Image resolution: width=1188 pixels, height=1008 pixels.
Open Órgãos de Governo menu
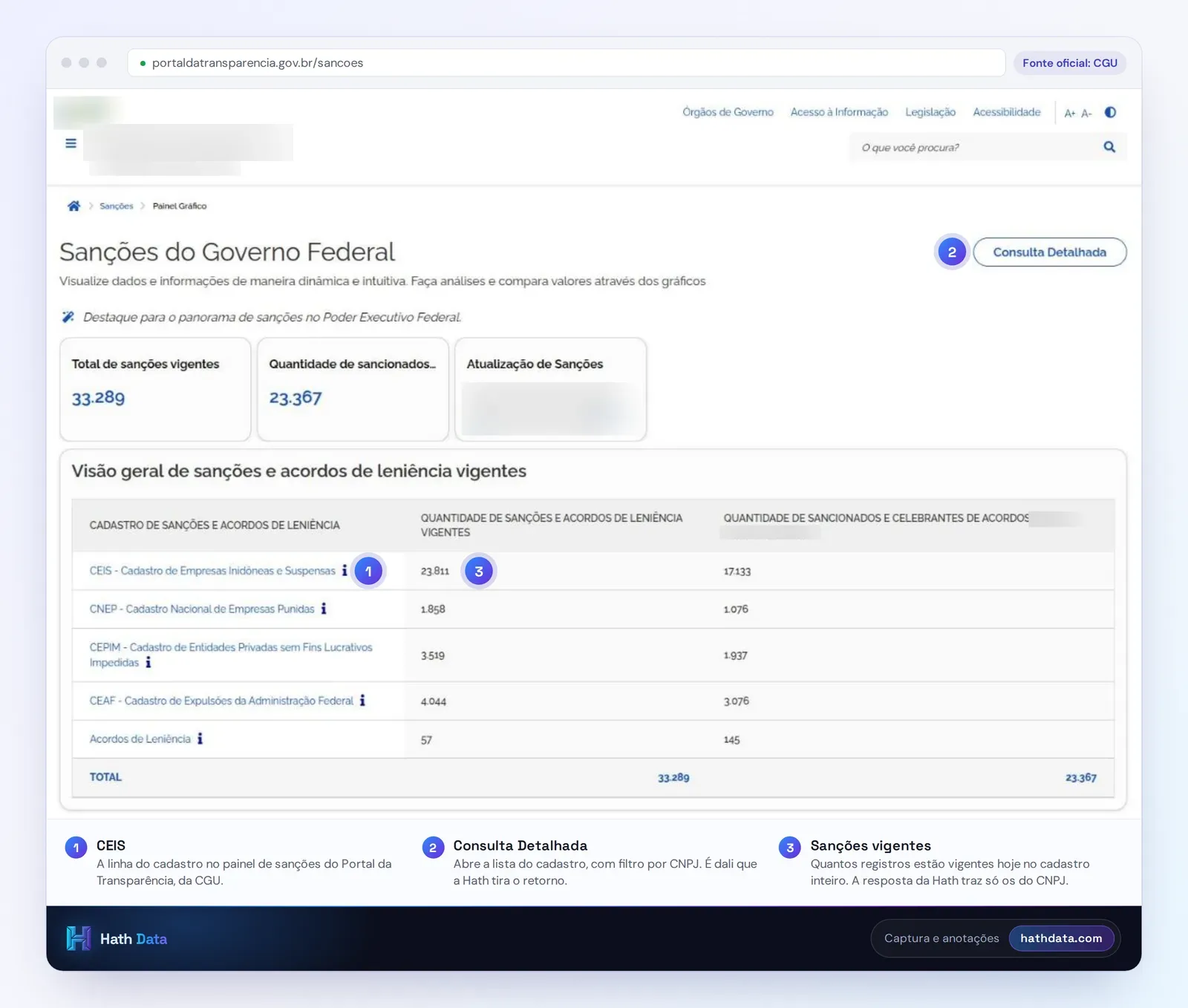point(728,112)
